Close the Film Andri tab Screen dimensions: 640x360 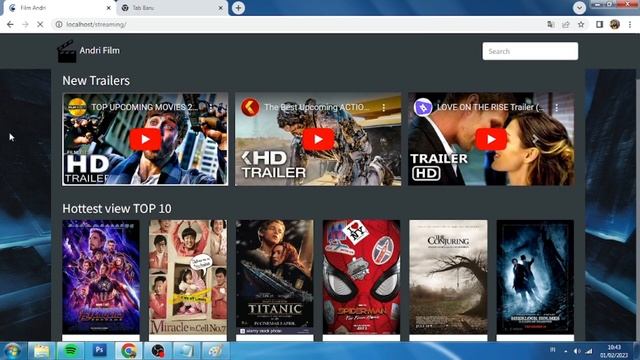(109, 8)
